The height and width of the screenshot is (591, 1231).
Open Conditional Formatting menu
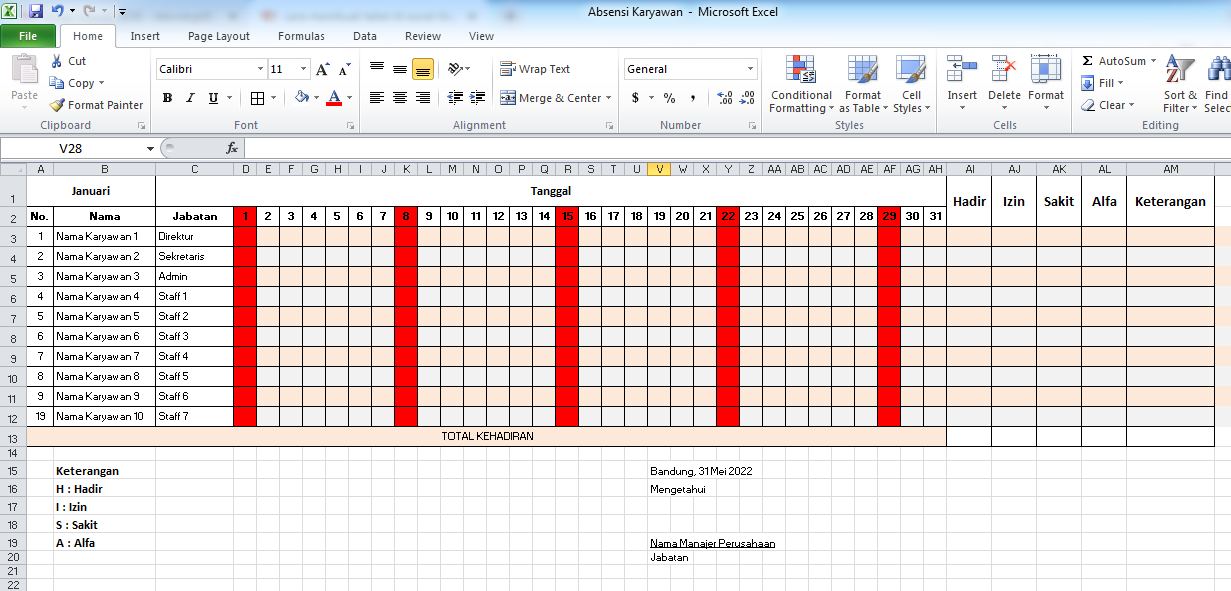[800, 85]
